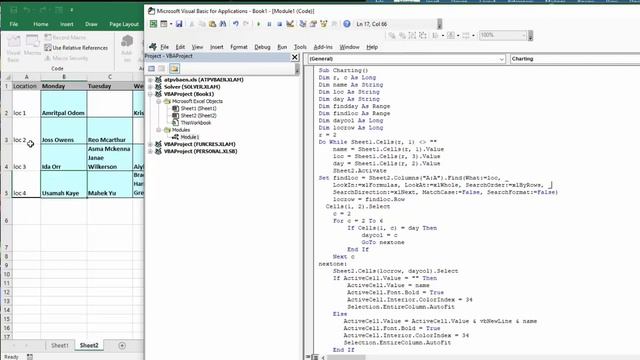Open the Run menu
Screen dimensions: 640x360
click(x=282, y=47)
